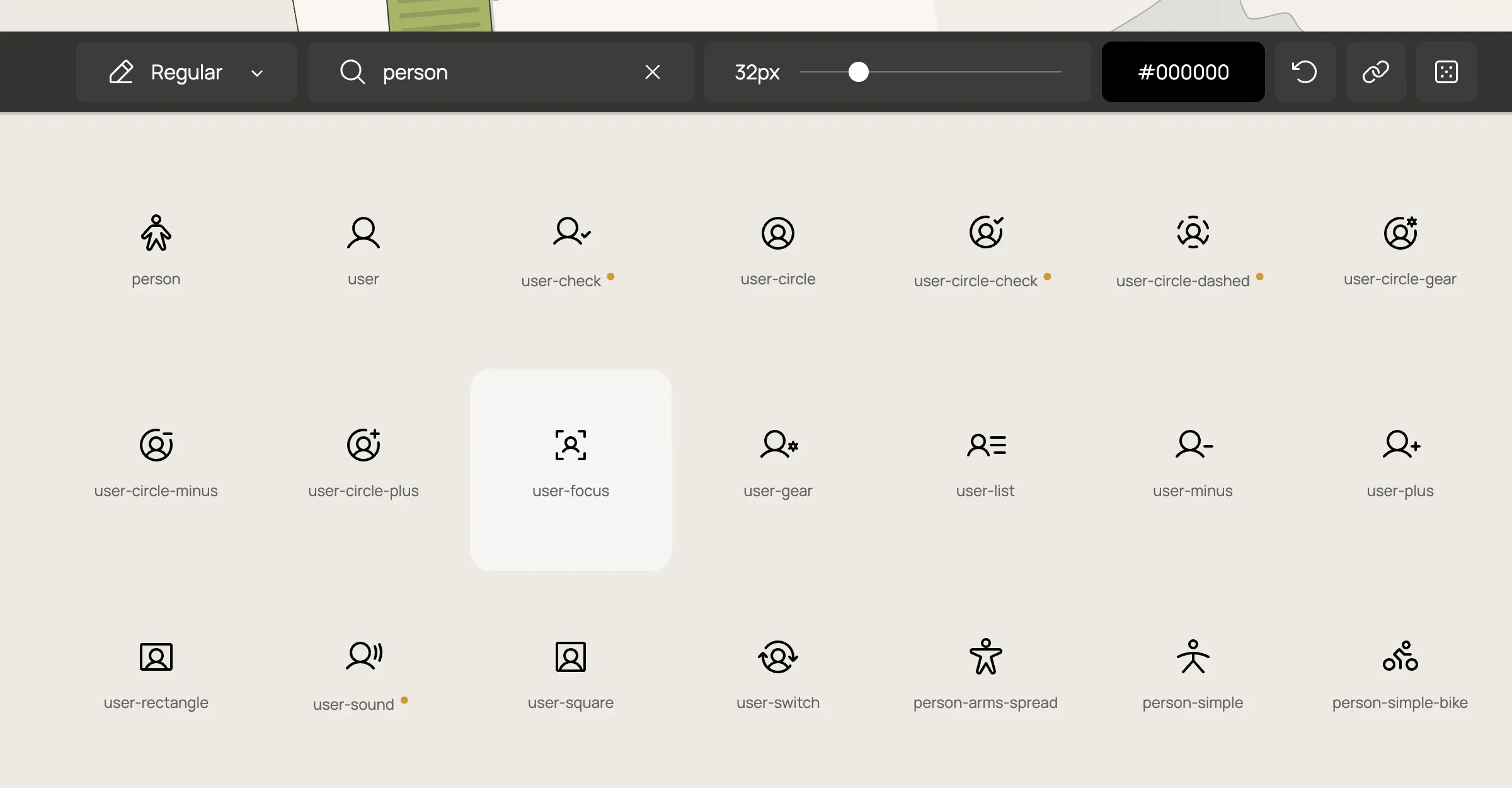Select the person-simple-bike icon
This screenshot has width=1512, height=788.
point(1400,657)
